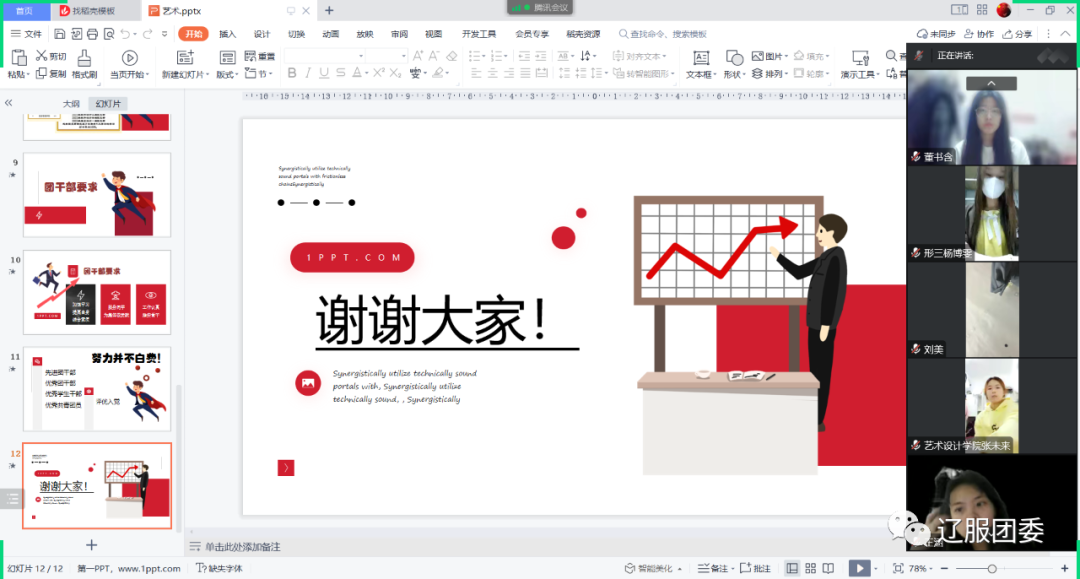
Task: Click the Save icon in quick access toolbar
Action: coord(60,34)
